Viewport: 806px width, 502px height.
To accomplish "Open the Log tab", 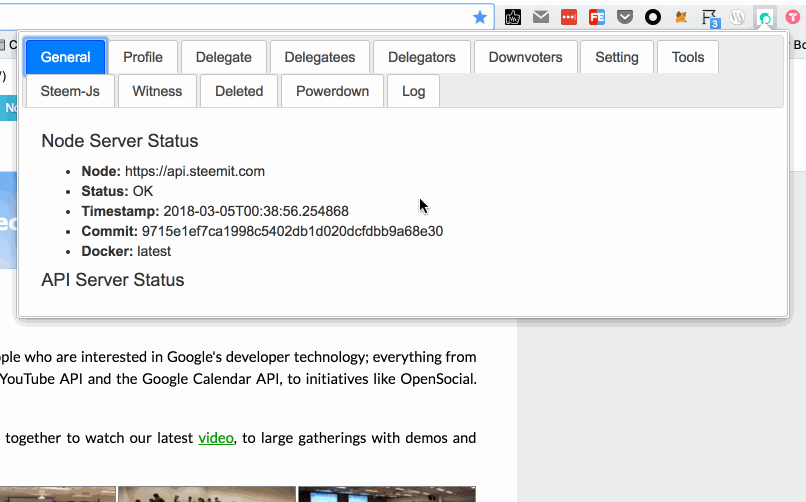I will [413, 91].
